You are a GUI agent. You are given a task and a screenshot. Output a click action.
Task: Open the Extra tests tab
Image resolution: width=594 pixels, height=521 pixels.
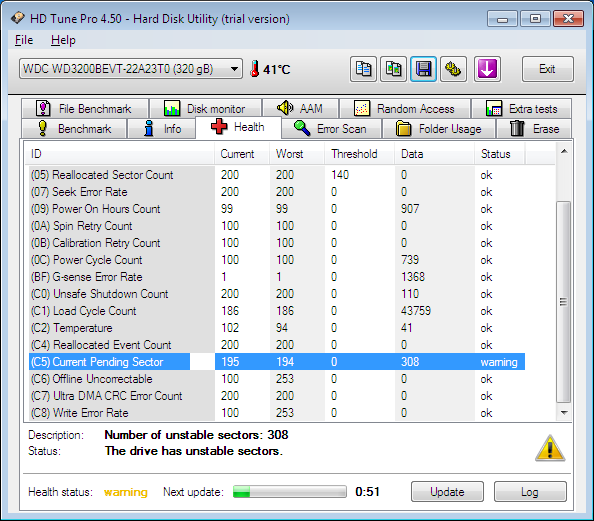click(522, 109)
